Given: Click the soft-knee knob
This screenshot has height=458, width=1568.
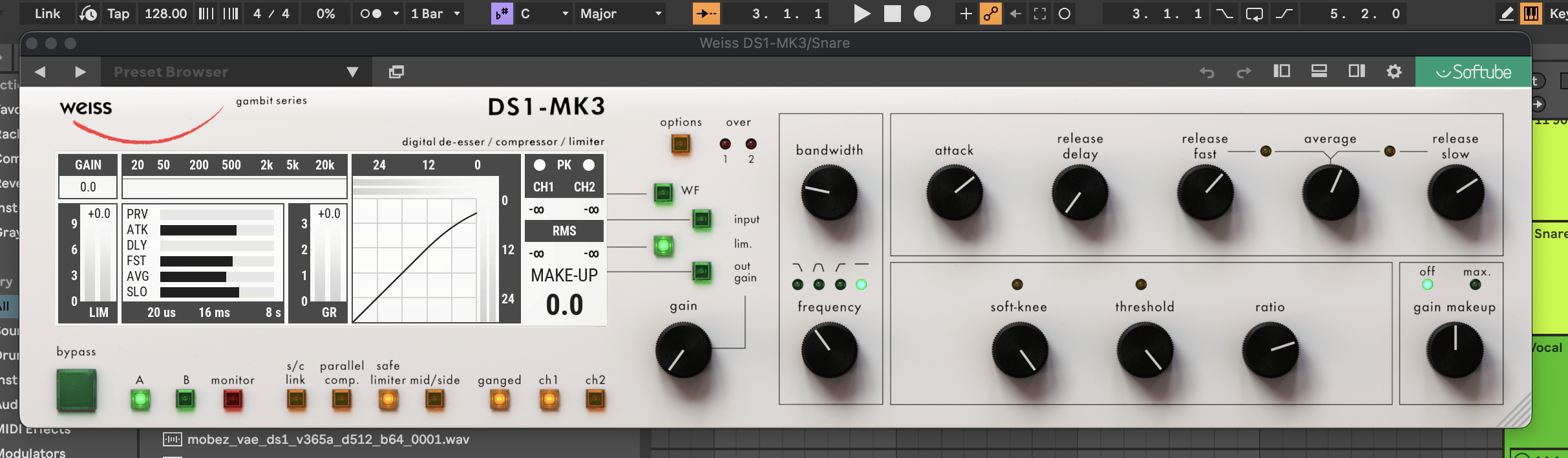Looking at the screenshot, I should [x=1019, y=350].
